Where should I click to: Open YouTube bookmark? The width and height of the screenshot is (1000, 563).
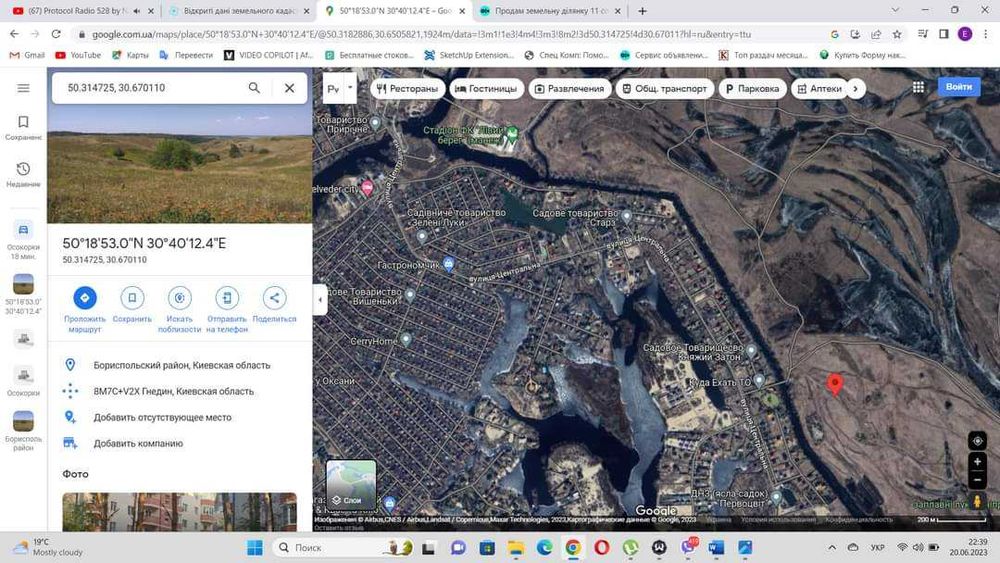tap(78, 55)
